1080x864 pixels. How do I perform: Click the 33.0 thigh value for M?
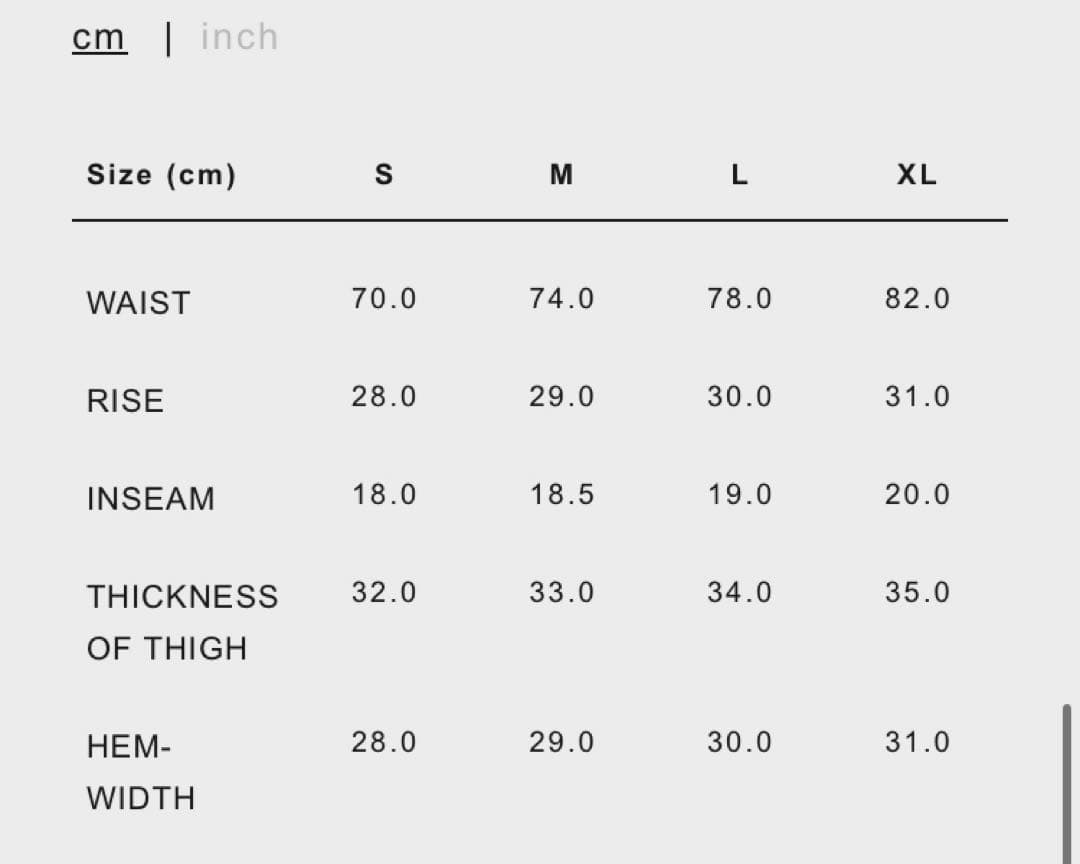pos(561,592)
